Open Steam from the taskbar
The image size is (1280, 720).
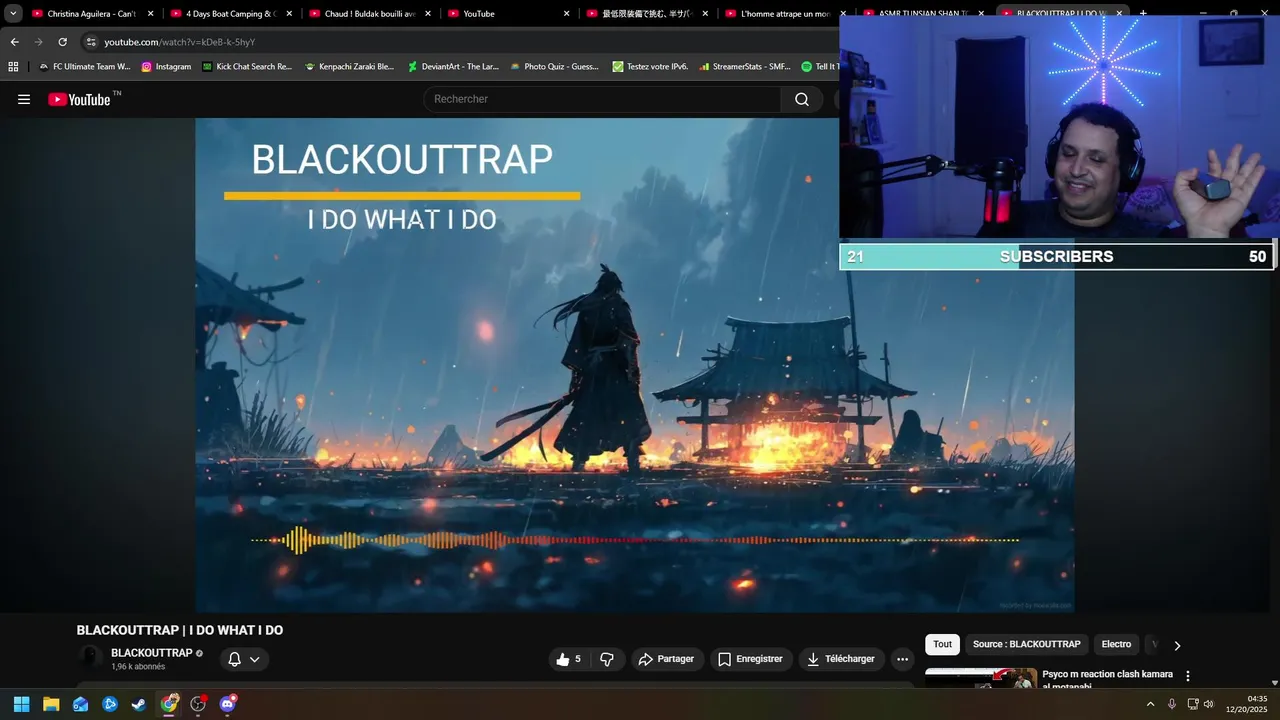click(139, 704)
